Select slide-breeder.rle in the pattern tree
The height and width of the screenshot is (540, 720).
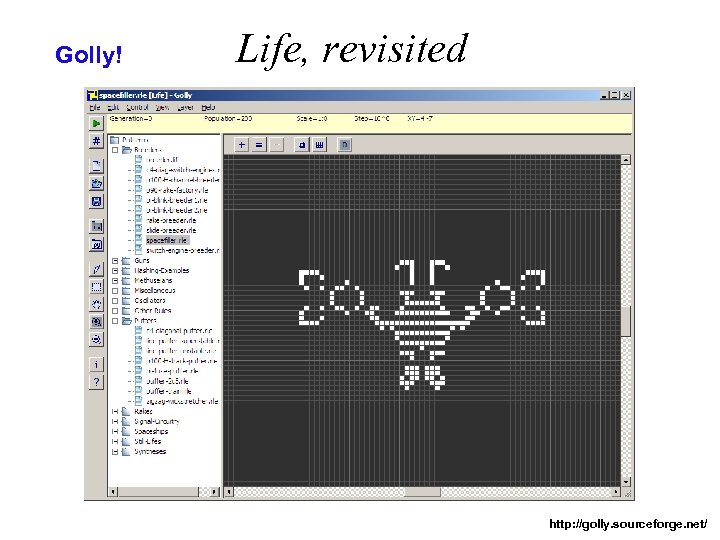tap(171, 231)
